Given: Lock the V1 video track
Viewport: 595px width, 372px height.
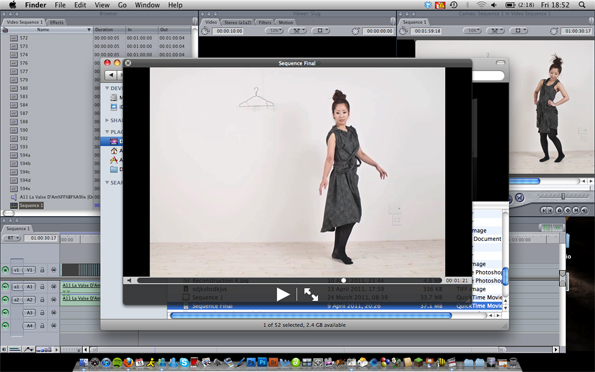Looking at the screenshot, I should tap(42, 270).
